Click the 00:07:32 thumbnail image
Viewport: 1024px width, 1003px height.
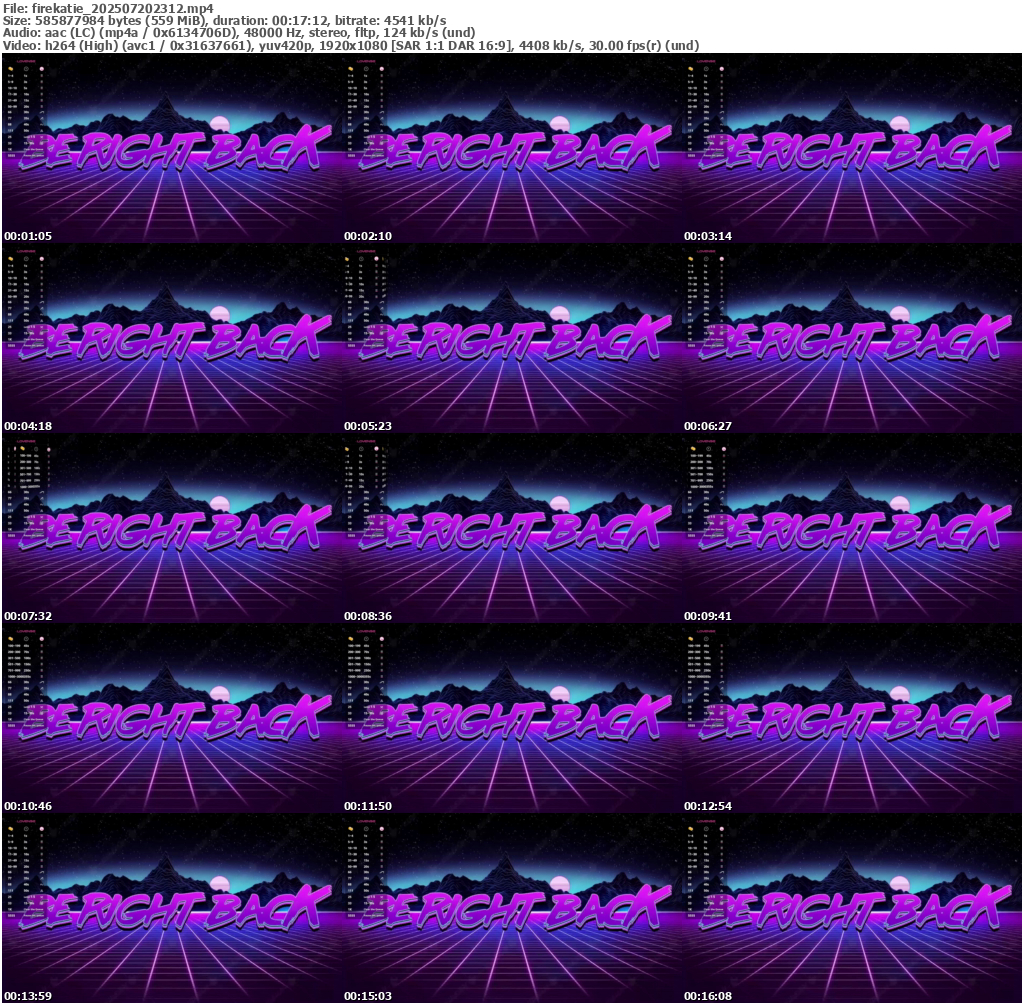tap(171, 528)
